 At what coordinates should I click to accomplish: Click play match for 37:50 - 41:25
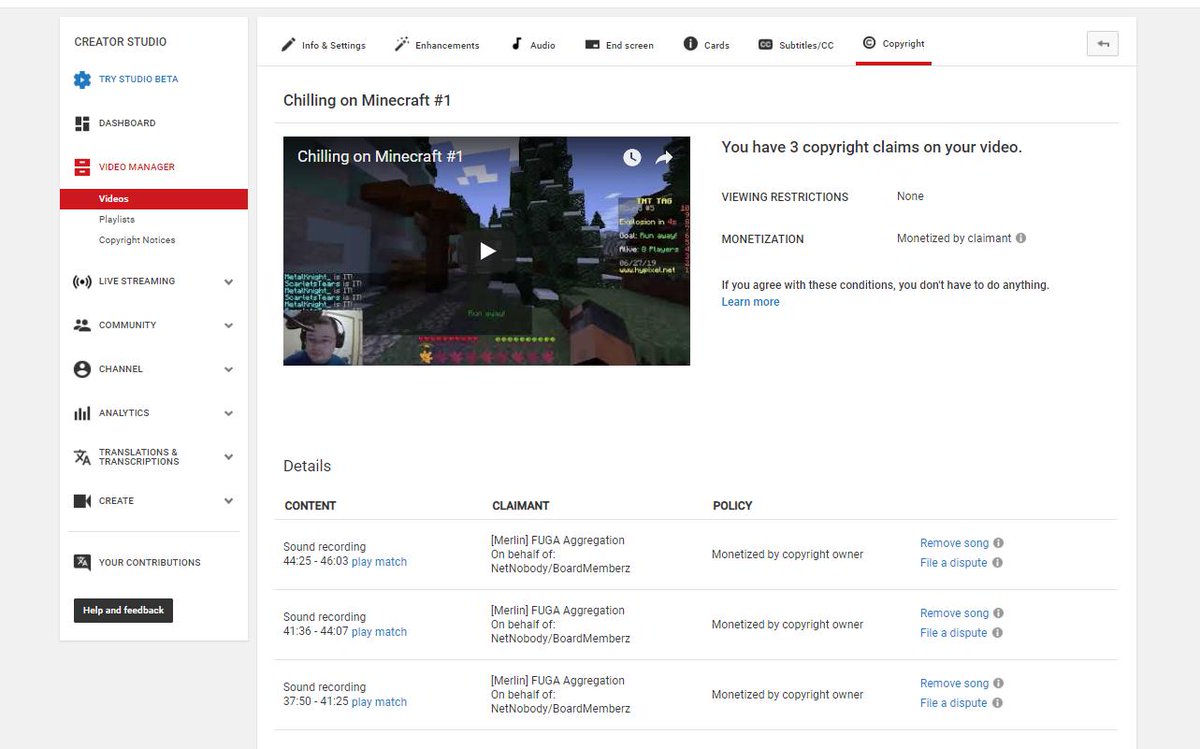pos(379,702)
